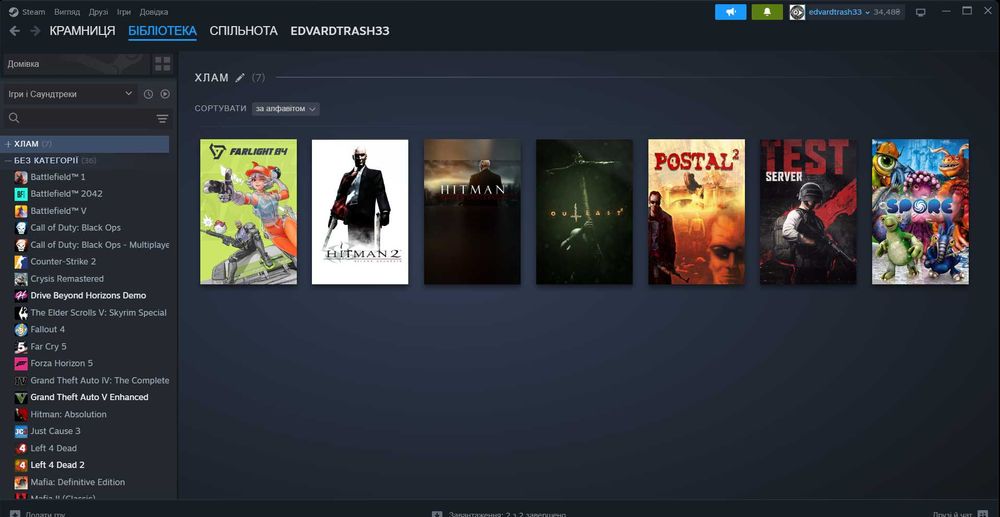
Task: Open the Ігри menu
Action: [x=124, y=12]
